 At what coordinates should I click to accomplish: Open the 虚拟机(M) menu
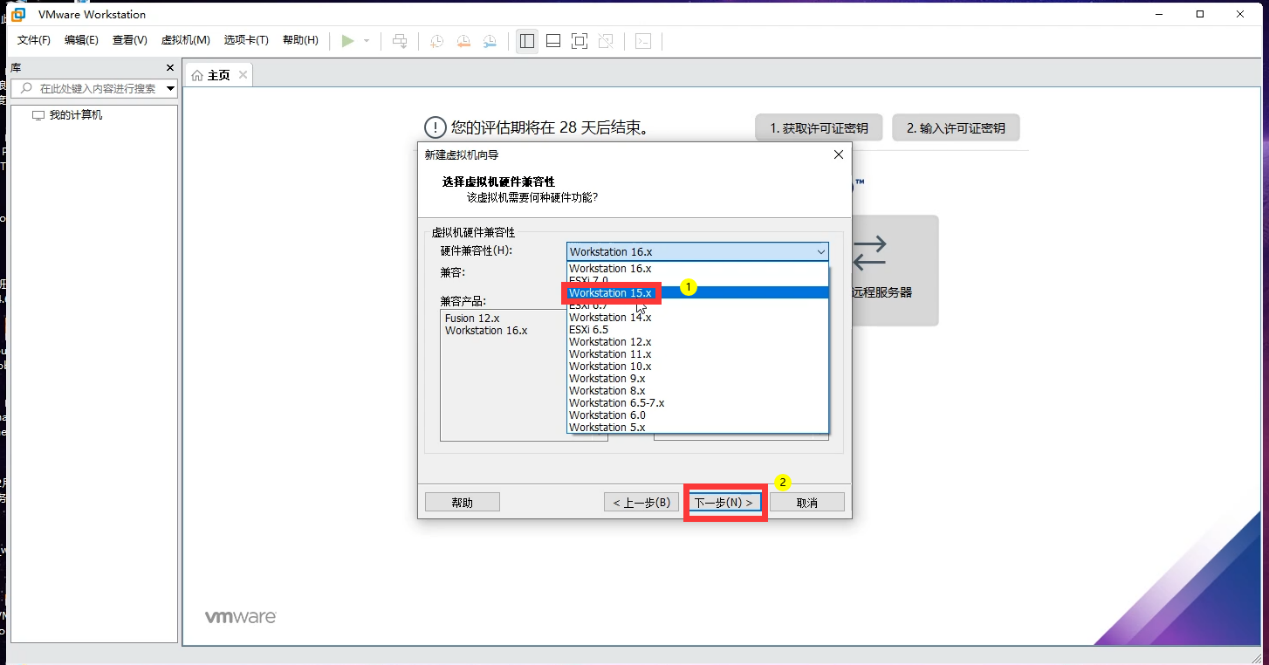click(185, 40)
